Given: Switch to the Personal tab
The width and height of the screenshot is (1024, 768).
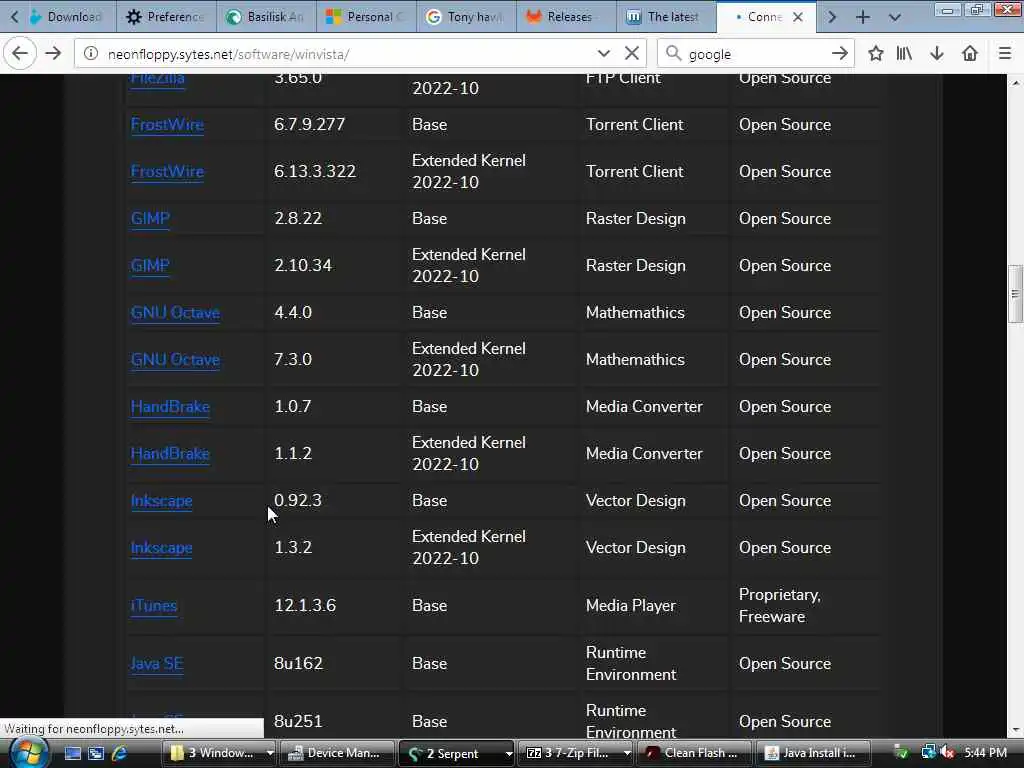Looking at the screenshot, I should tap(366, 17).
